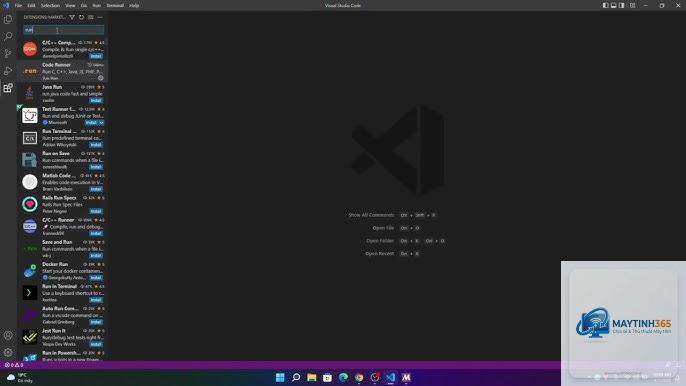
Task: Install the Java Run extension
Action: click(x=96, y=100)
